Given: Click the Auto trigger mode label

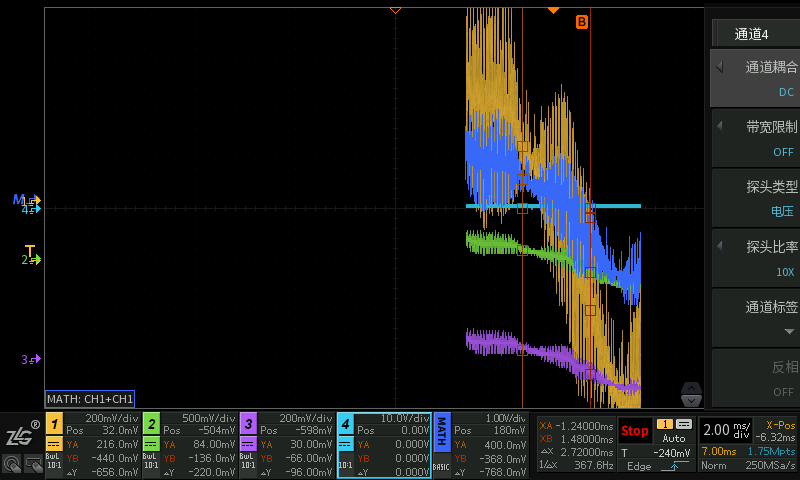Looking at the screenshot, I should 673,438.
